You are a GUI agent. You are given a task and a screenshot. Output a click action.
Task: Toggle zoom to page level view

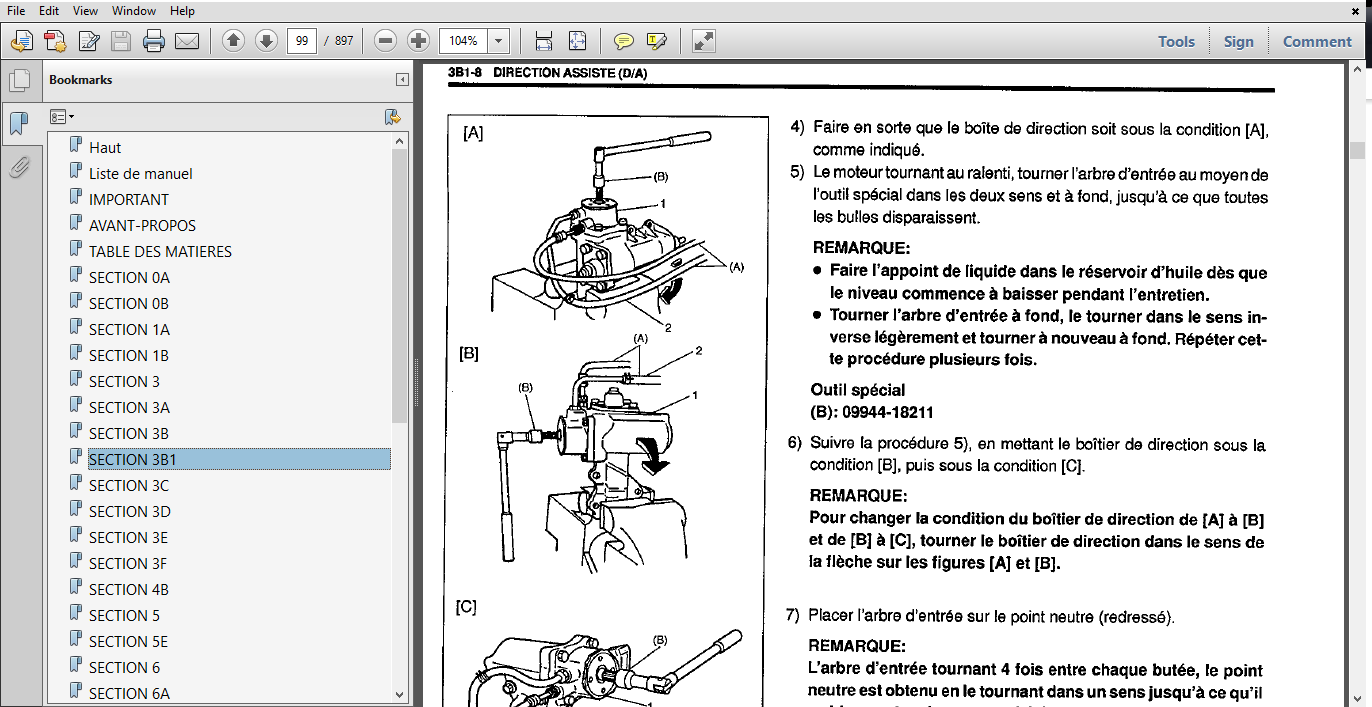click(x=577, y=41)
